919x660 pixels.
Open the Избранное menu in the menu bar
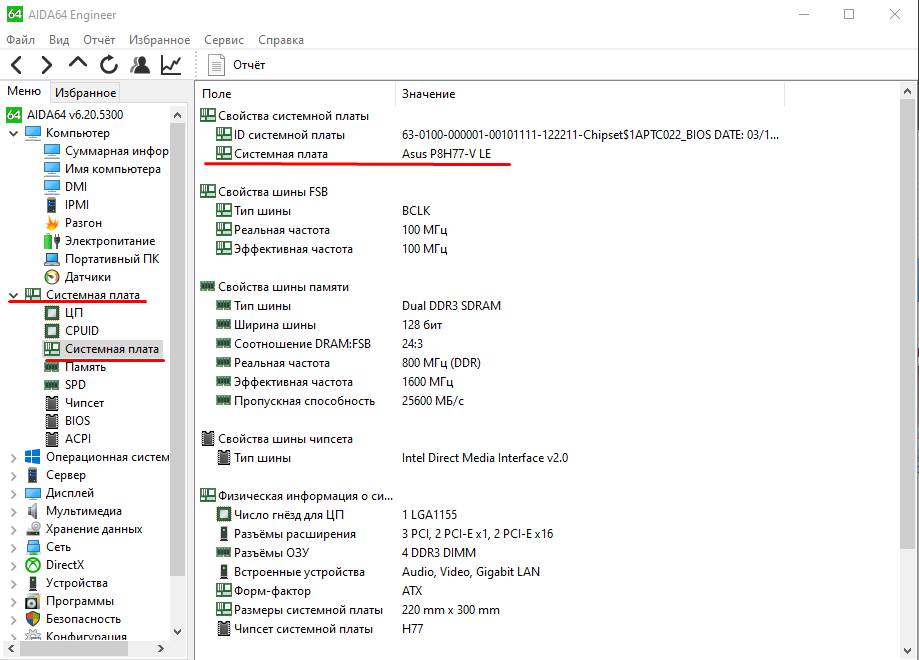[159, 40]
